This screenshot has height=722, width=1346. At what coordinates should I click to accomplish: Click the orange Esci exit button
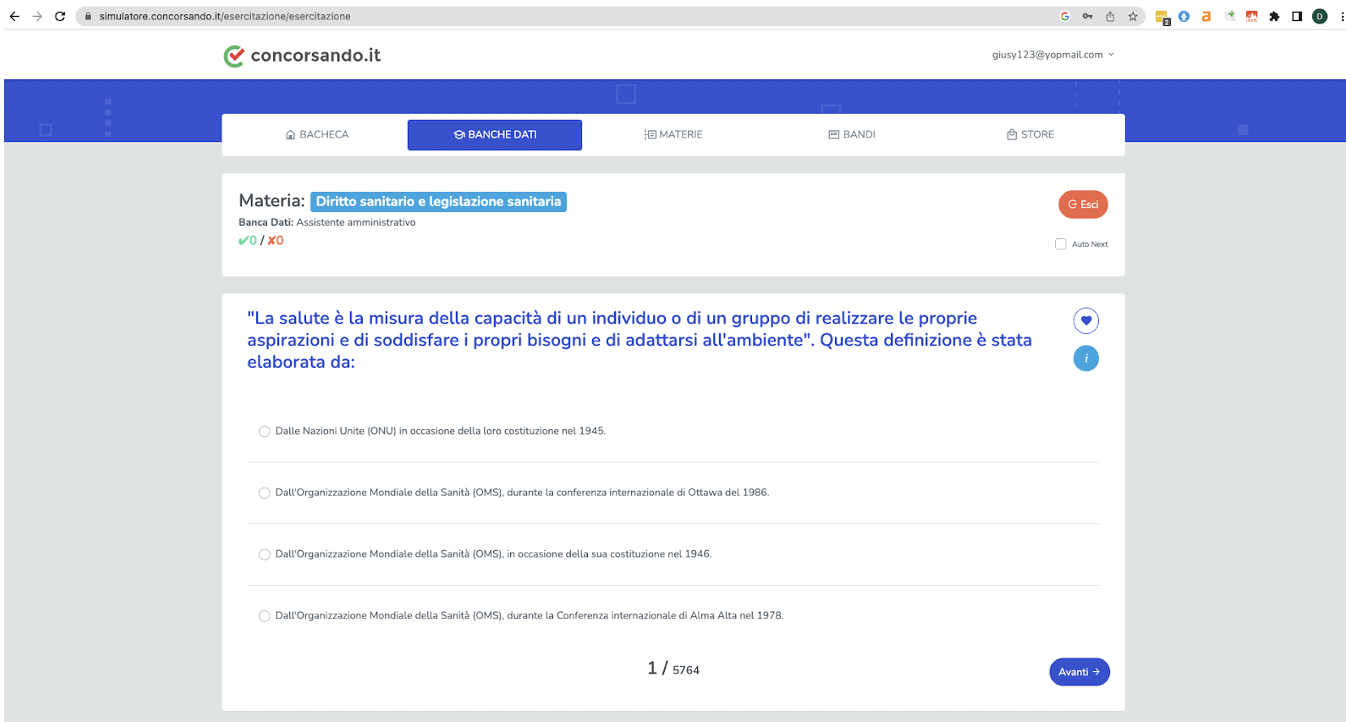[1083, 204]
